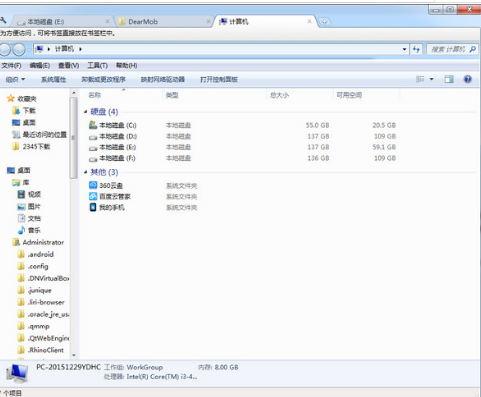
Task: Click 20.5 GB free space value
Action: click(384, 125)
